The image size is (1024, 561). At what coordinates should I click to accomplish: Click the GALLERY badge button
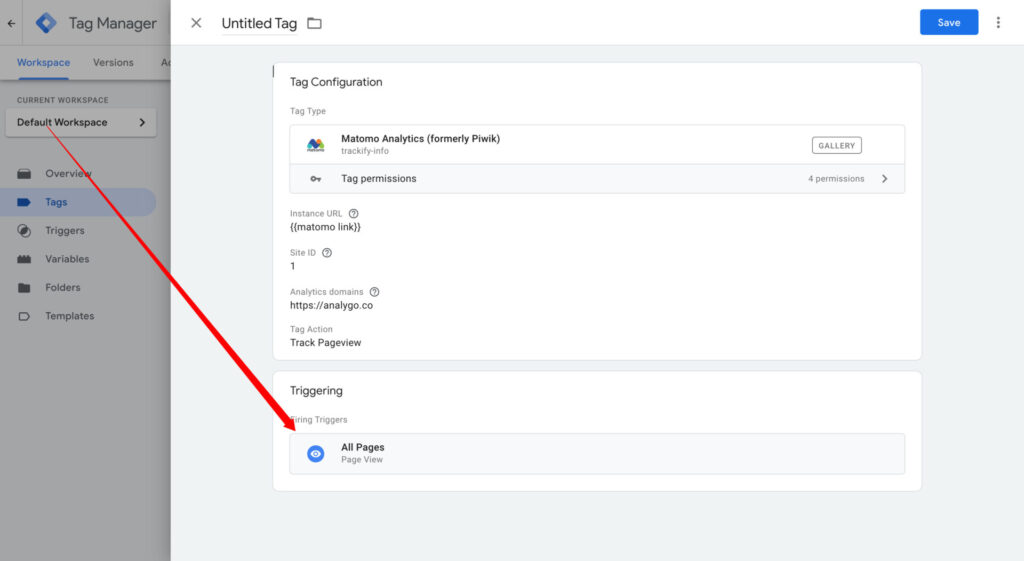836,145
